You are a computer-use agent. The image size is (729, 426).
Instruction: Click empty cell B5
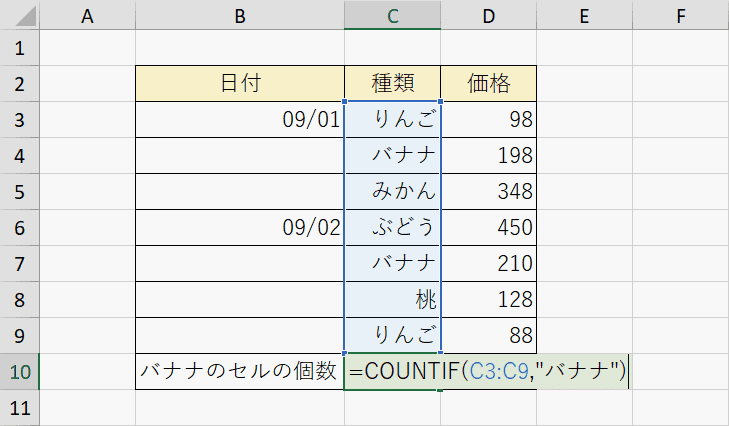pos(240,191)
